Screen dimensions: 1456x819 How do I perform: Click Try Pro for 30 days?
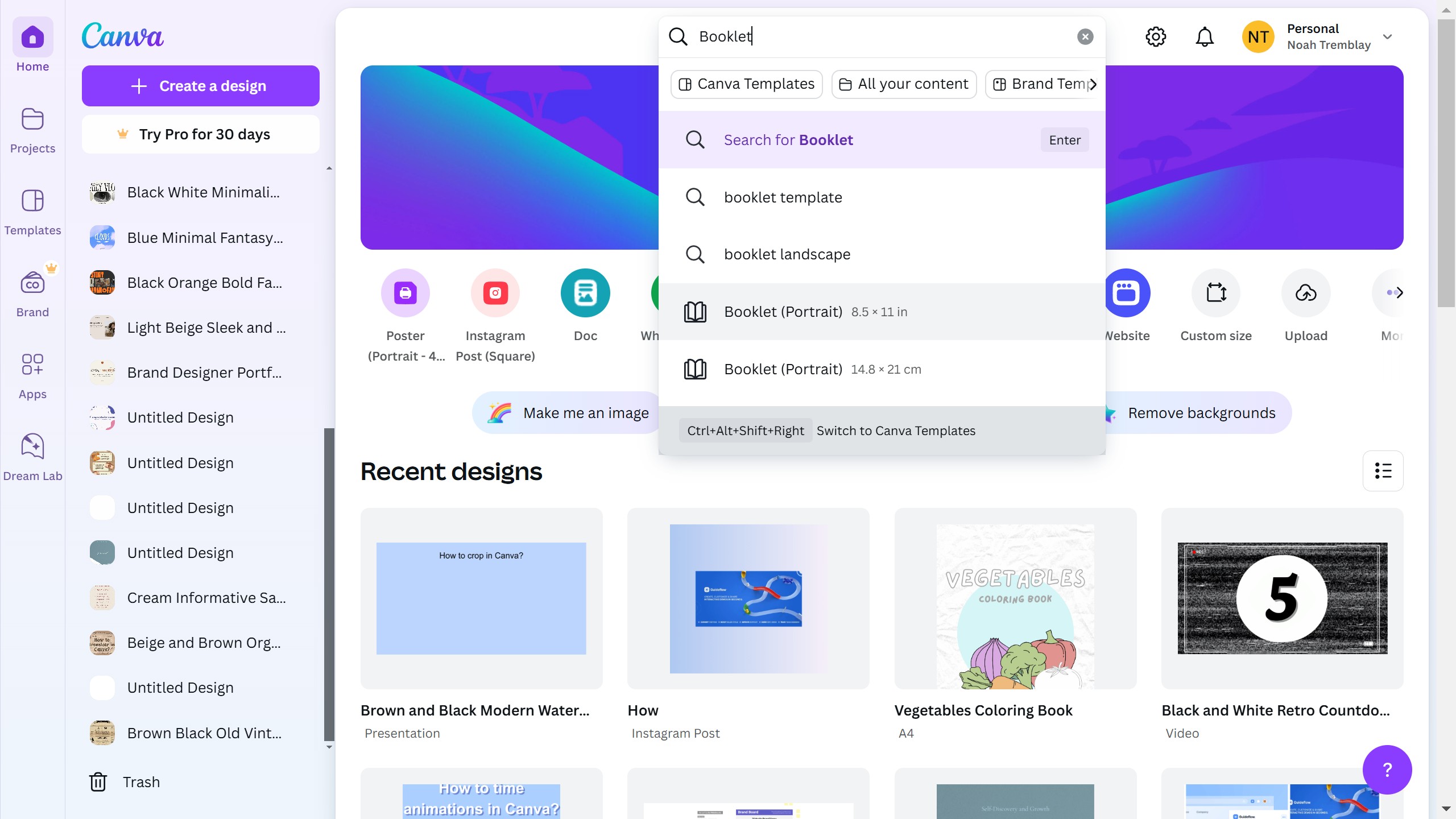click(x=200, y=134)
